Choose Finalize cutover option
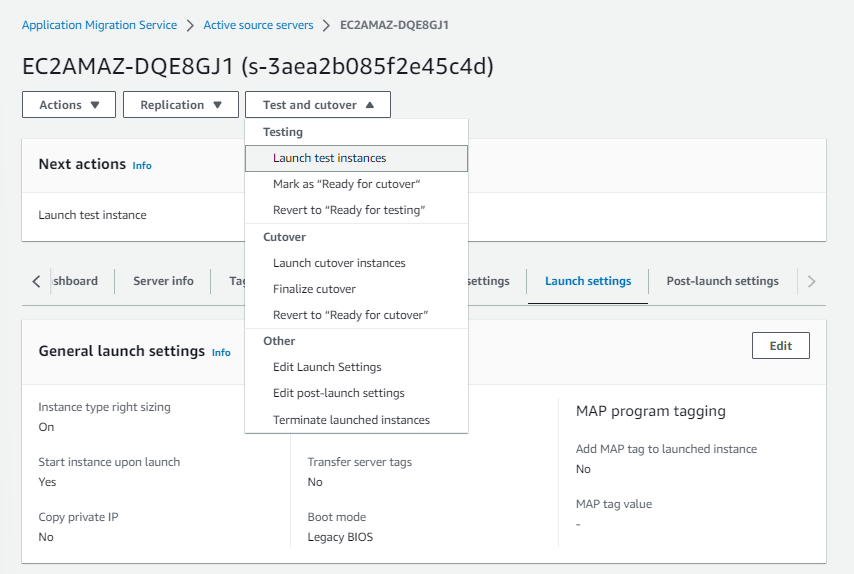The image size is (854, 574). 314,289
